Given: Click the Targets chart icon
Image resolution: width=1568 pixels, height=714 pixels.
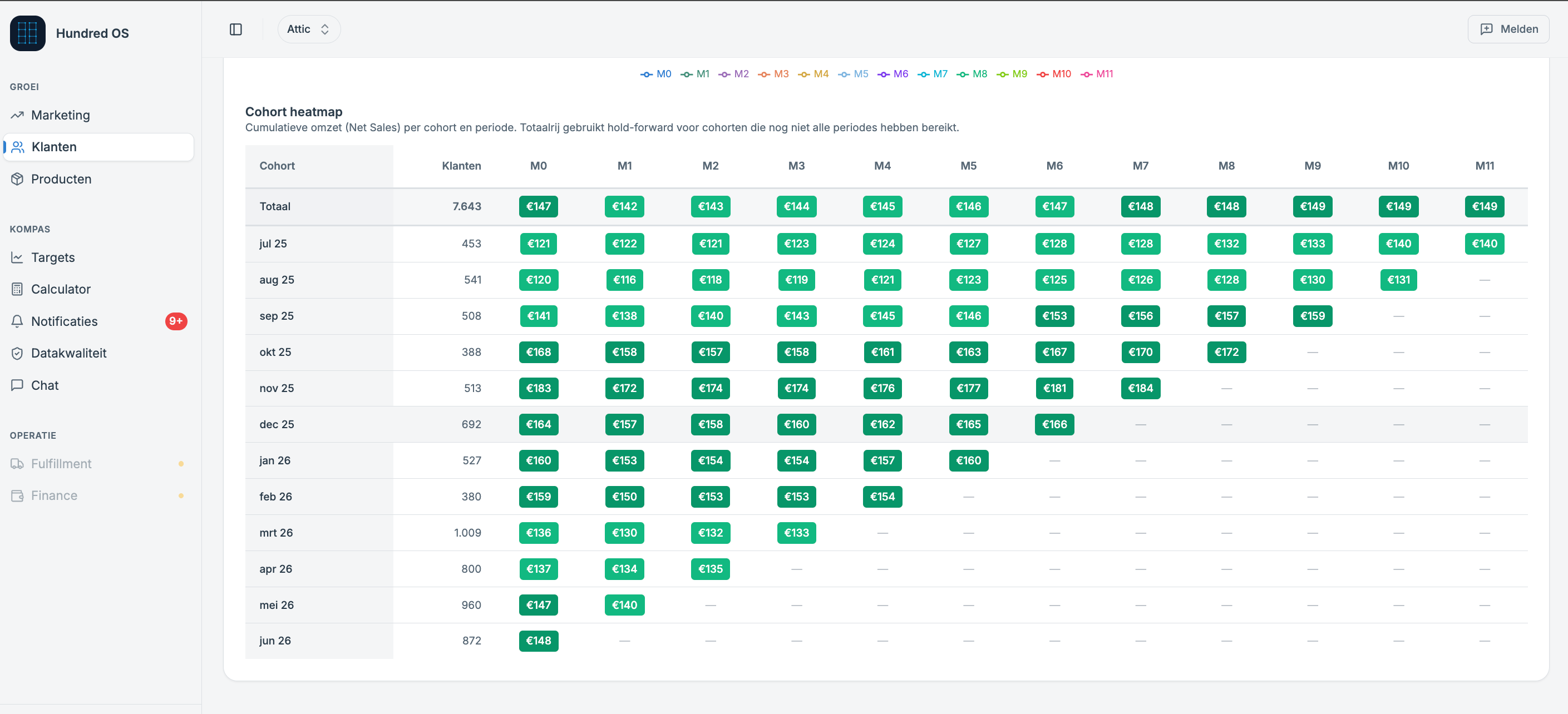Looking at the screenshot, I should tap(17, 257).
